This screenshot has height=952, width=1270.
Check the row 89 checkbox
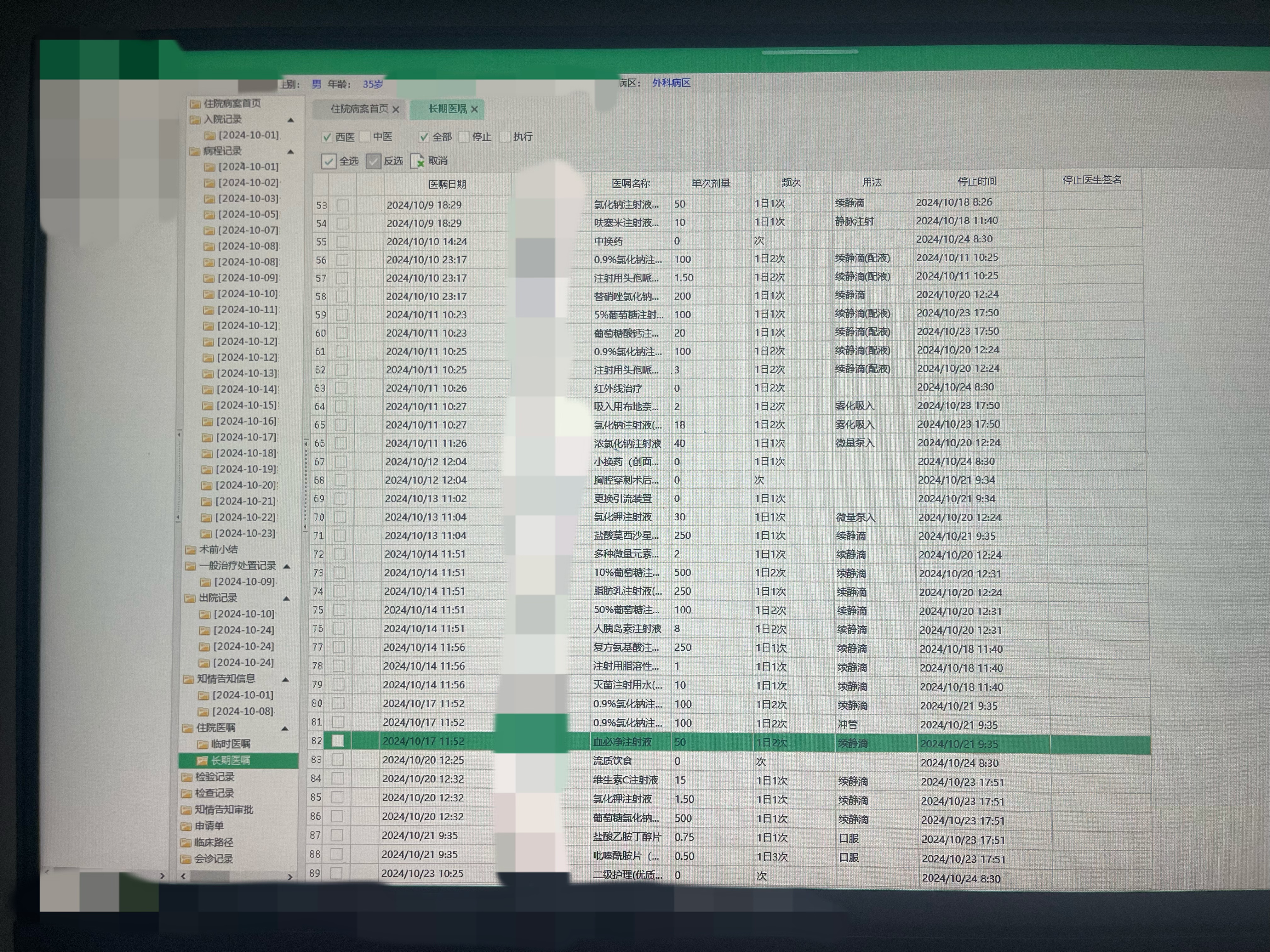point(337,873)
